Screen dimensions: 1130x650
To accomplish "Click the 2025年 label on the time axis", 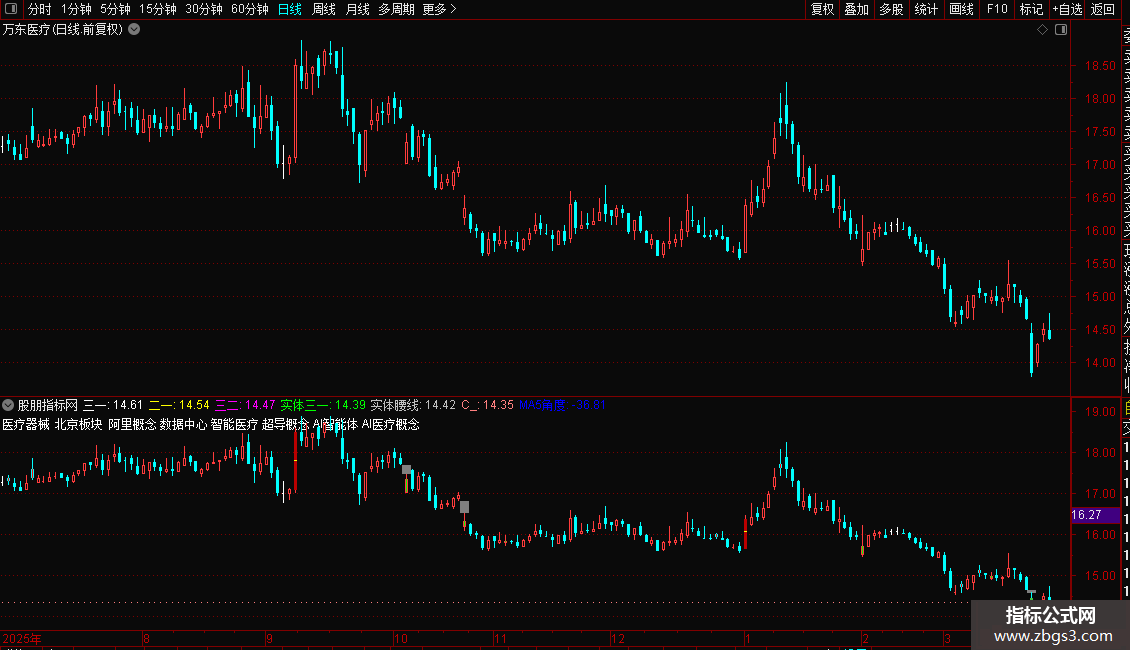I will pos(22,638).
